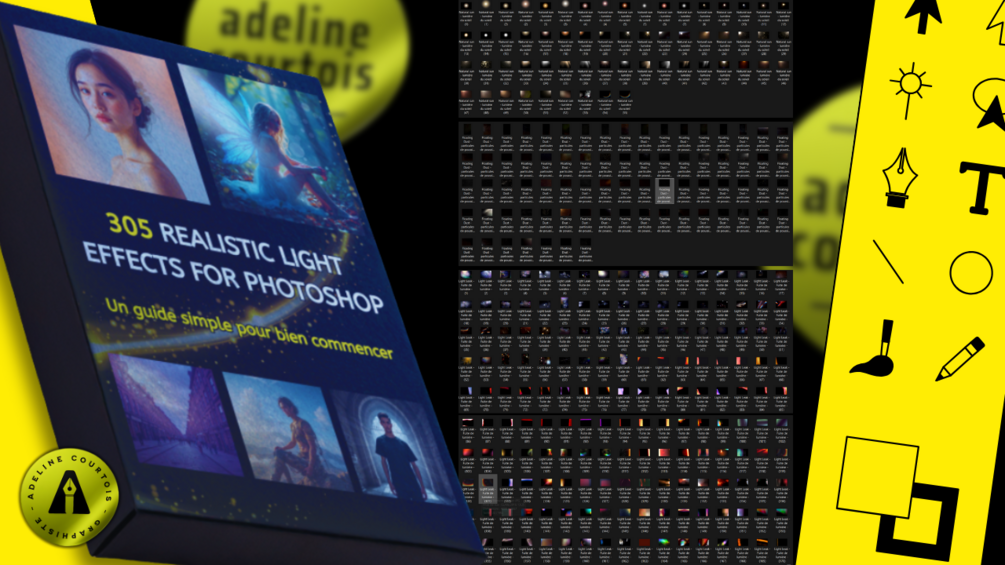This screenshot has height=565, width=1005.
Task: Click the title '305 REALISTIC LIGHT EFFECTS FOR PHOTOSHOP'
Action: [x=234, y=262]
